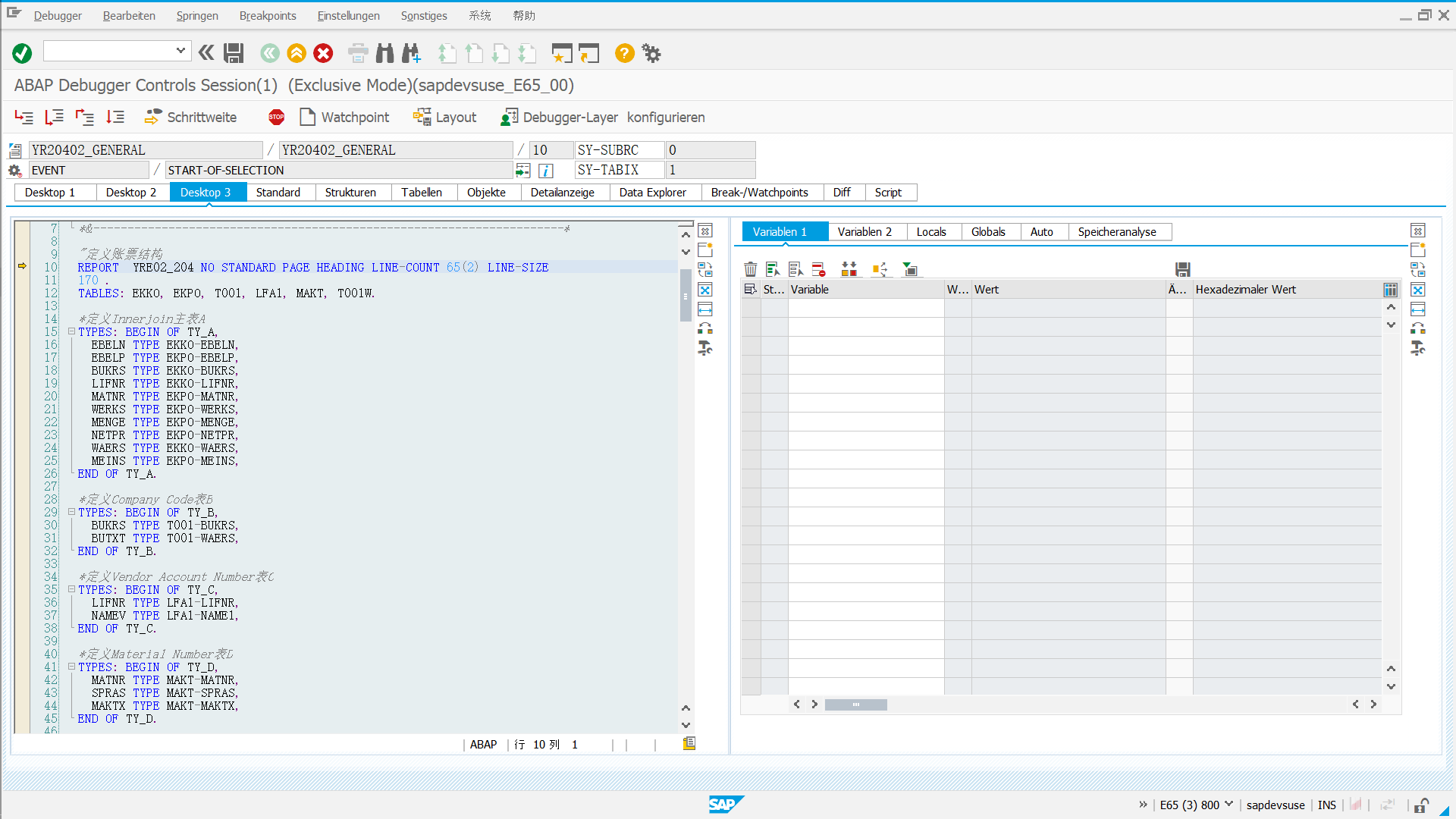Open the Breakpoints menu
This screenshot has width=1456, height=819.
pyautogui.click(x=268, y=15)
